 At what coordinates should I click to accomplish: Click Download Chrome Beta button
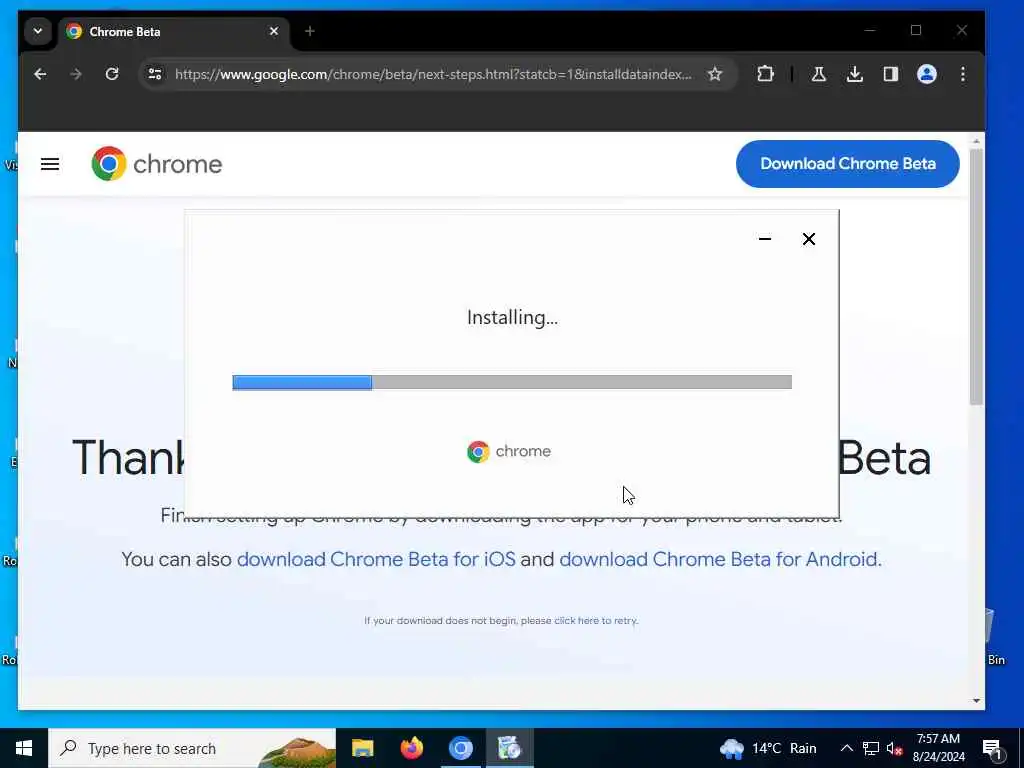(x=848, y=164)
